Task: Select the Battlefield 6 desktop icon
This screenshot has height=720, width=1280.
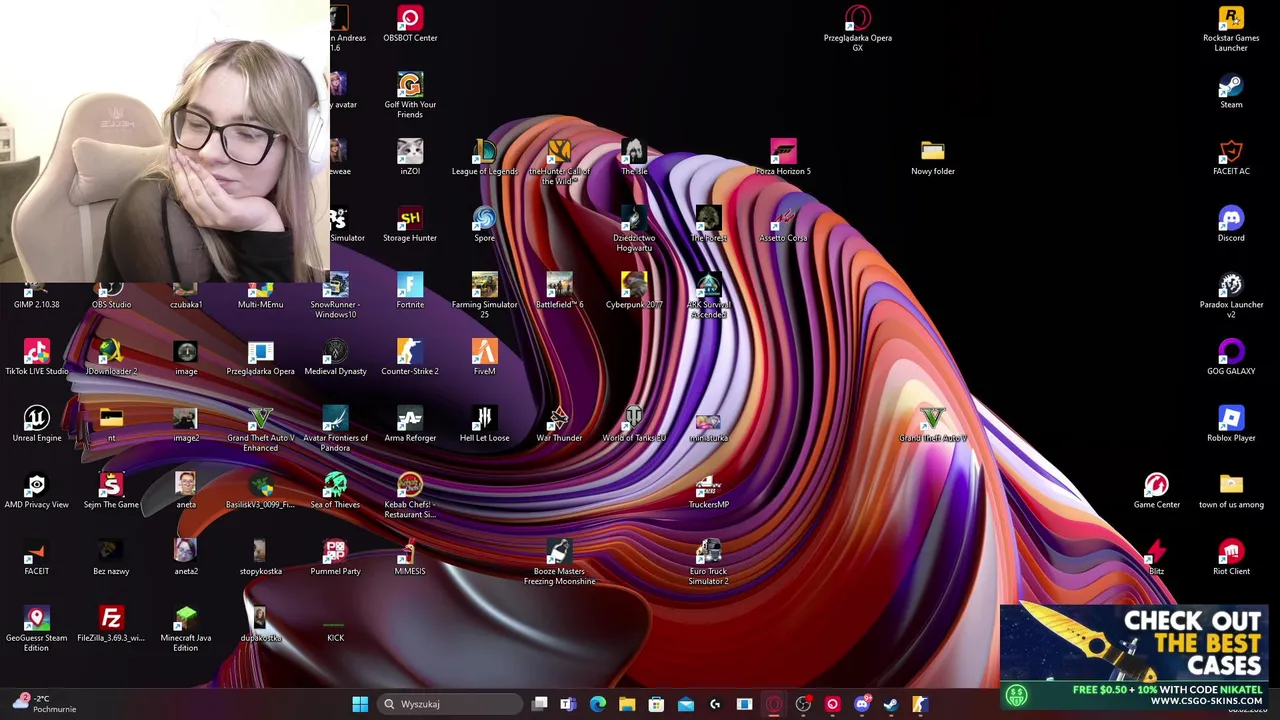Action: coord(559,292)
